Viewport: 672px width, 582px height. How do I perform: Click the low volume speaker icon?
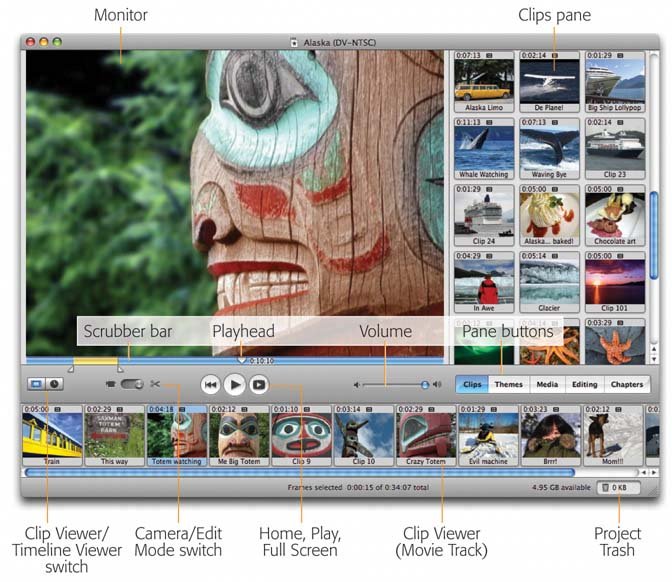(357, 384)
